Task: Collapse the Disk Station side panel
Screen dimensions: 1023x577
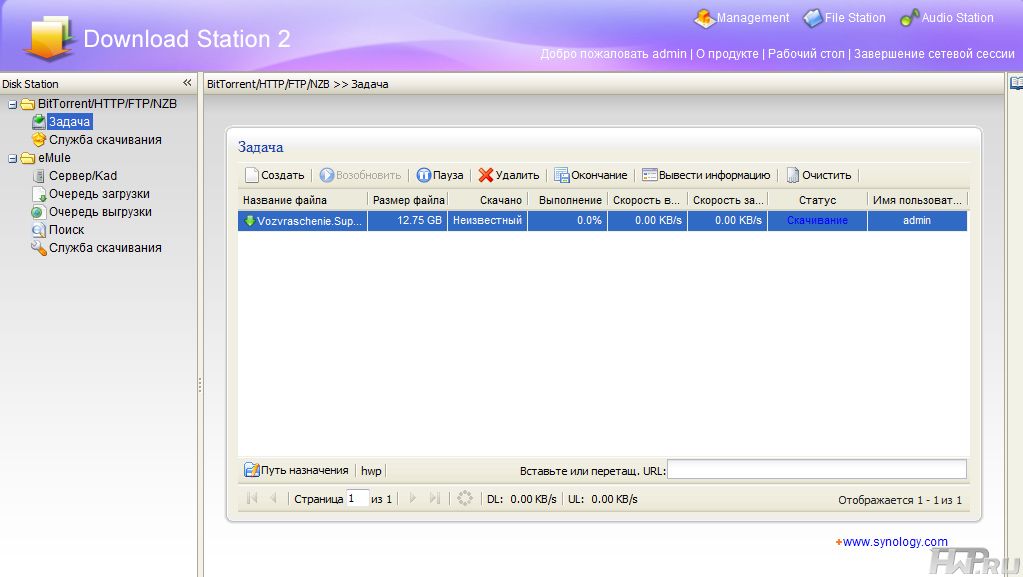Action: [x=187, y=84]
